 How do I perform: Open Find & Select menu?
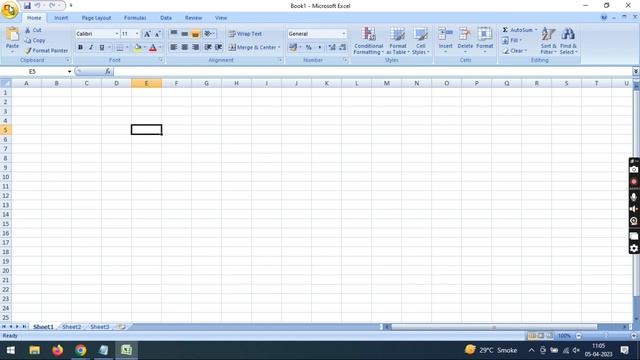click(568, 41)
